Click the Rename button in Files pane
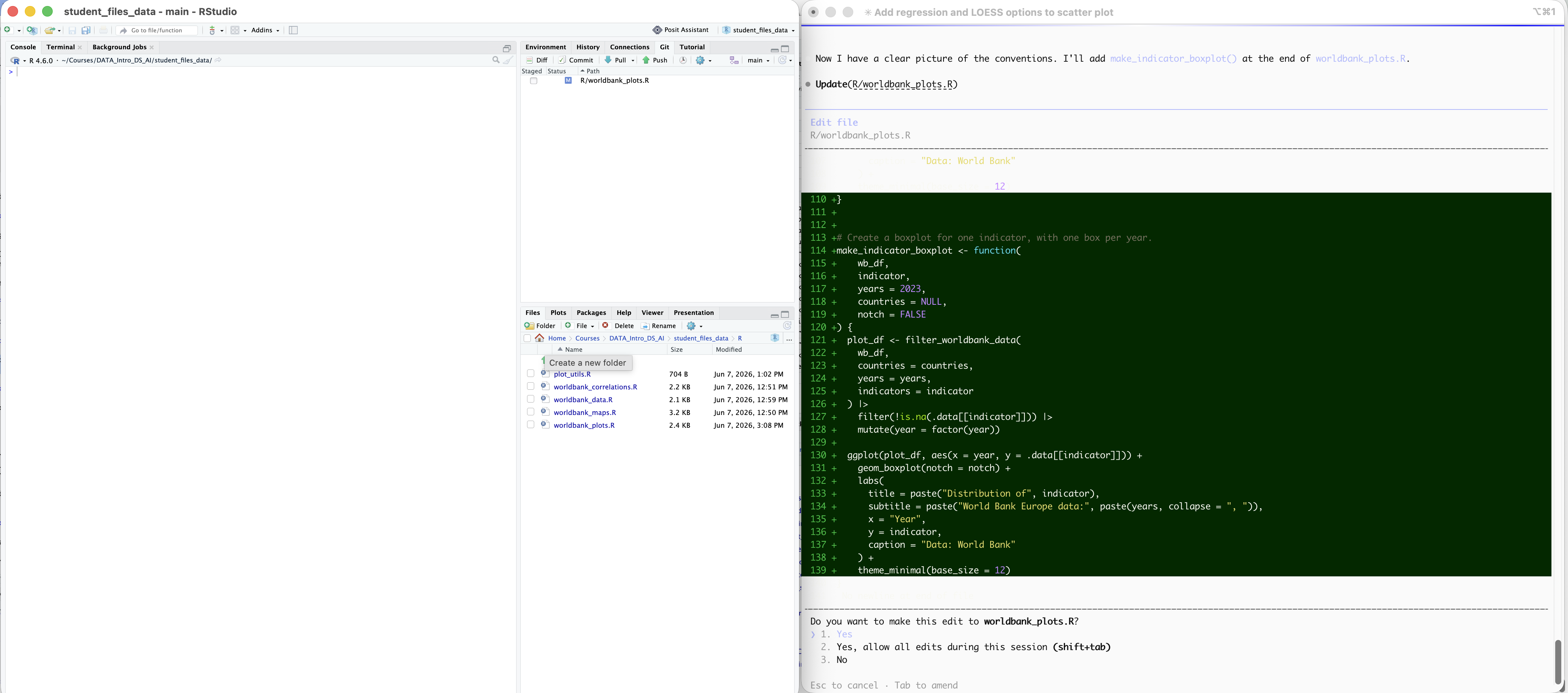 pos(659,326)
